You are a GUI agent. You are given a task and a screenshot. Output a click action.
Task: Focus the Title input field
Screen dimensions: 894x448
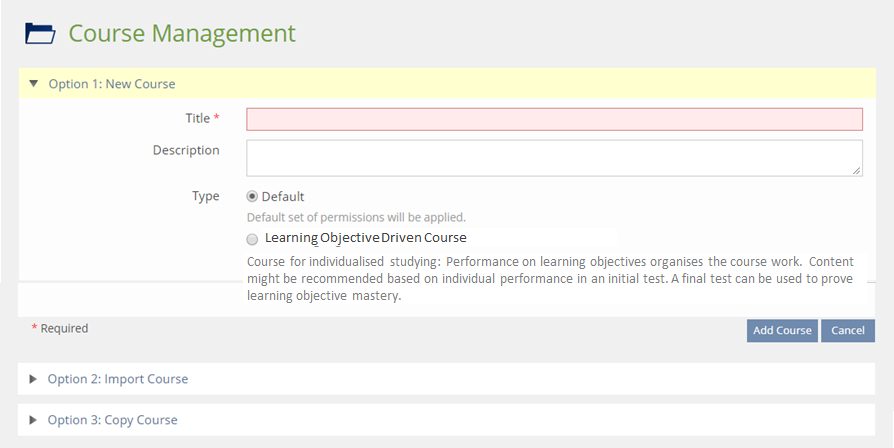coord(554,119)
